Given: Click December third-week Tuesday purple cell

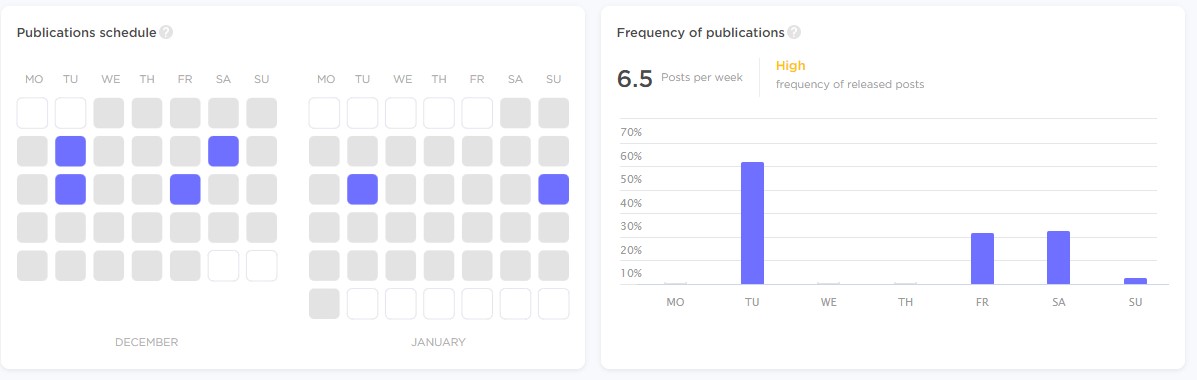Looking at the screenshot, I should [x=70, y=189].
